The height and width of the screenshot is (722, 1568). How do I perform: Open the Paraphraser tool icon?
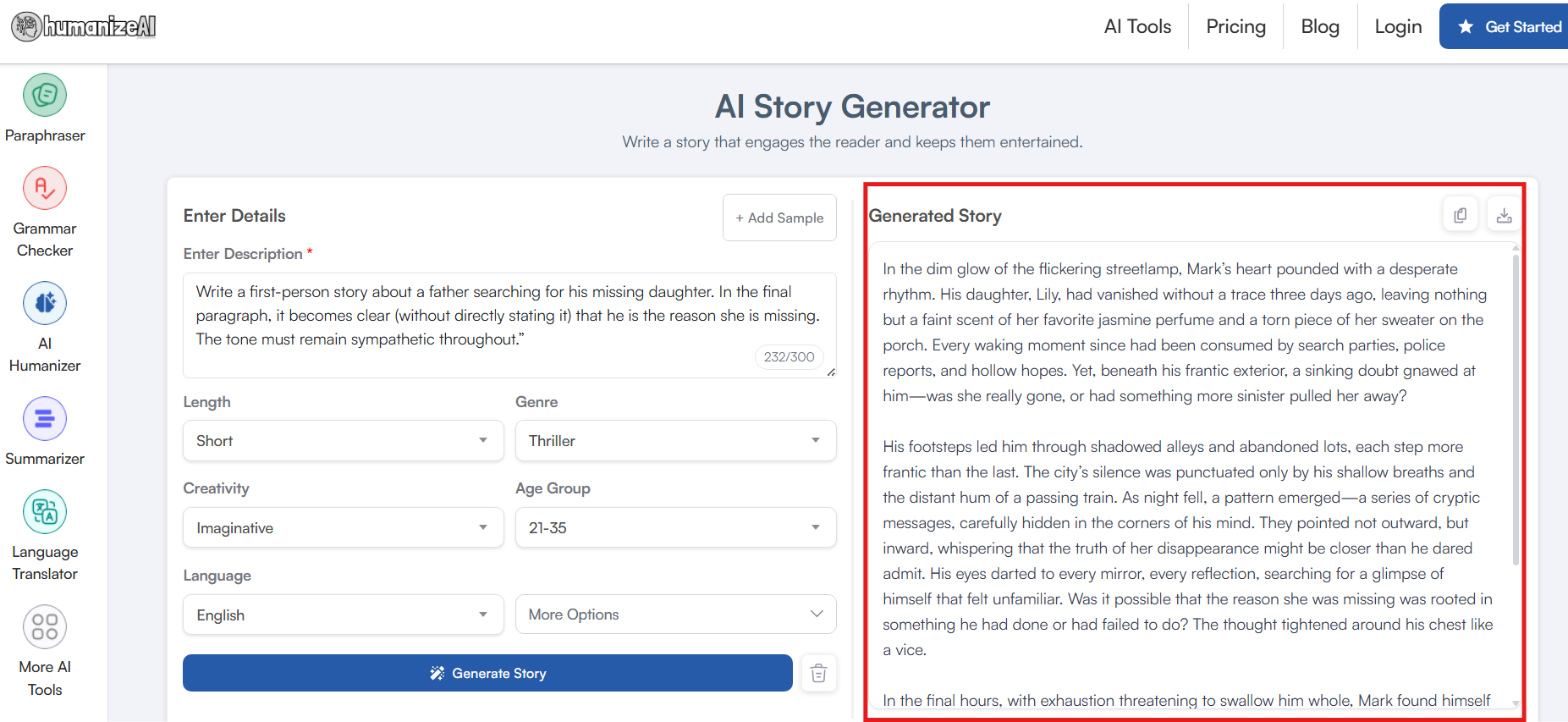point(45,95)
